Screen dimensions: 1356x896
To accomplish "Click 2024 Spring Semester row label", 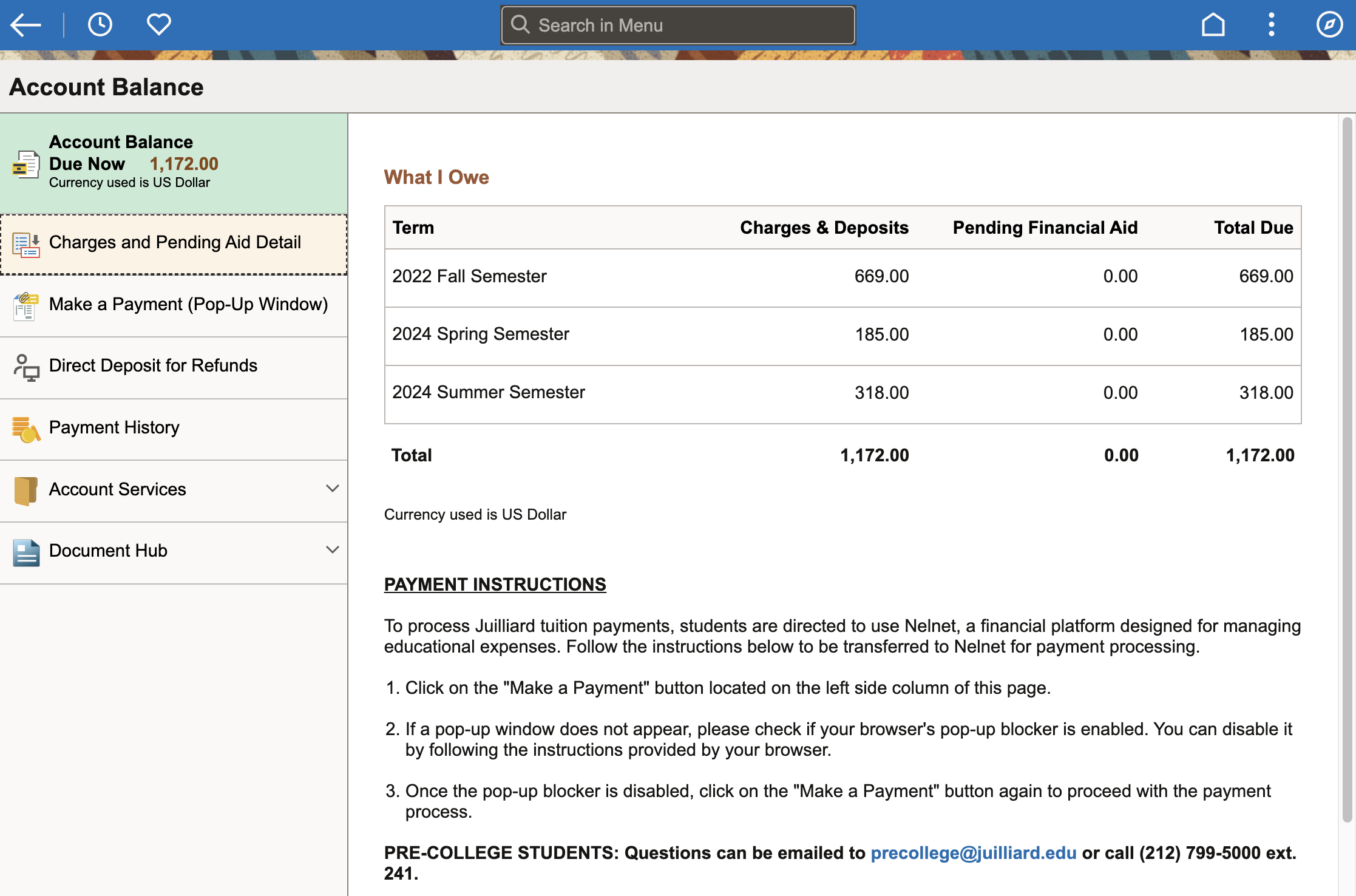I will 481,334.
